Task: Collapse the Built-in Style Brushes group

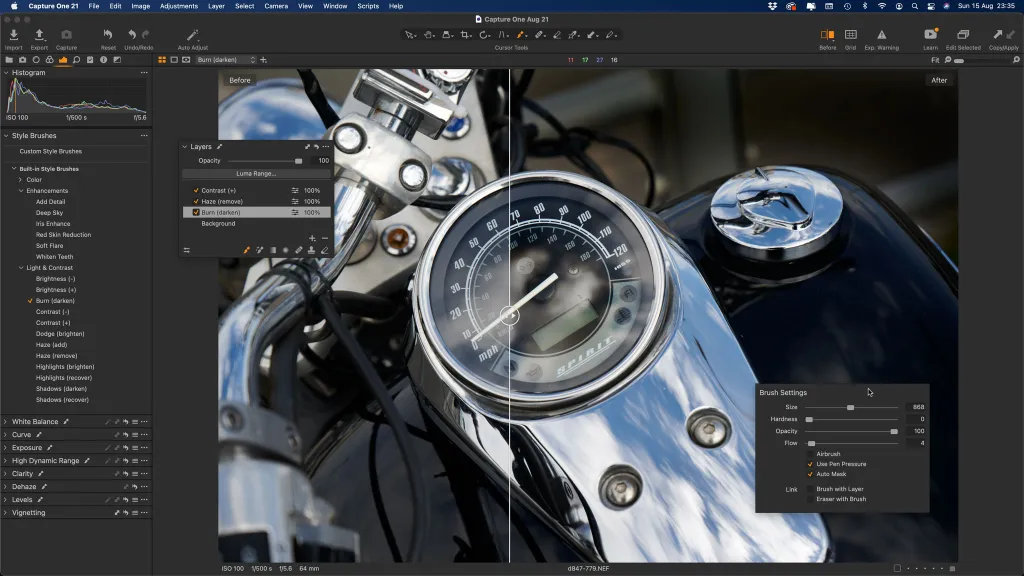Action: (14, 168)
